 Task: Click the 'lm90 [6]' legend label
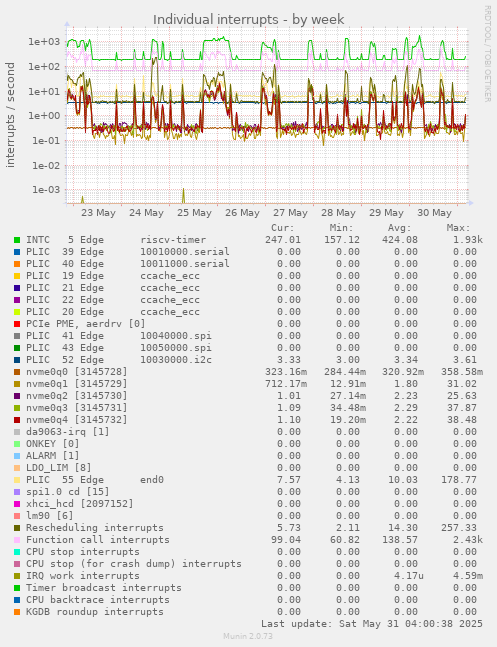pos(50,516)
